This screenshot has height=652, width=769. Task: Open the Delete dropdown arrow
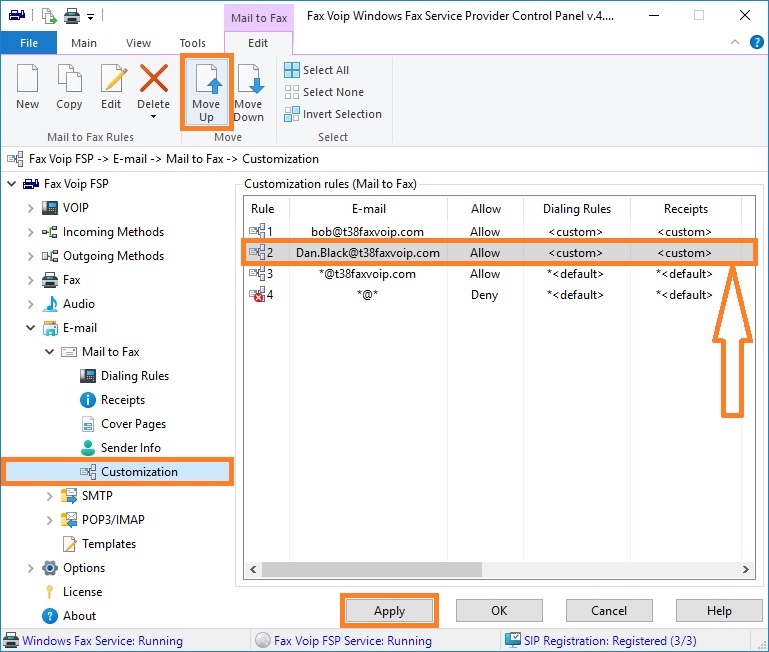click(x=154, y=117)
